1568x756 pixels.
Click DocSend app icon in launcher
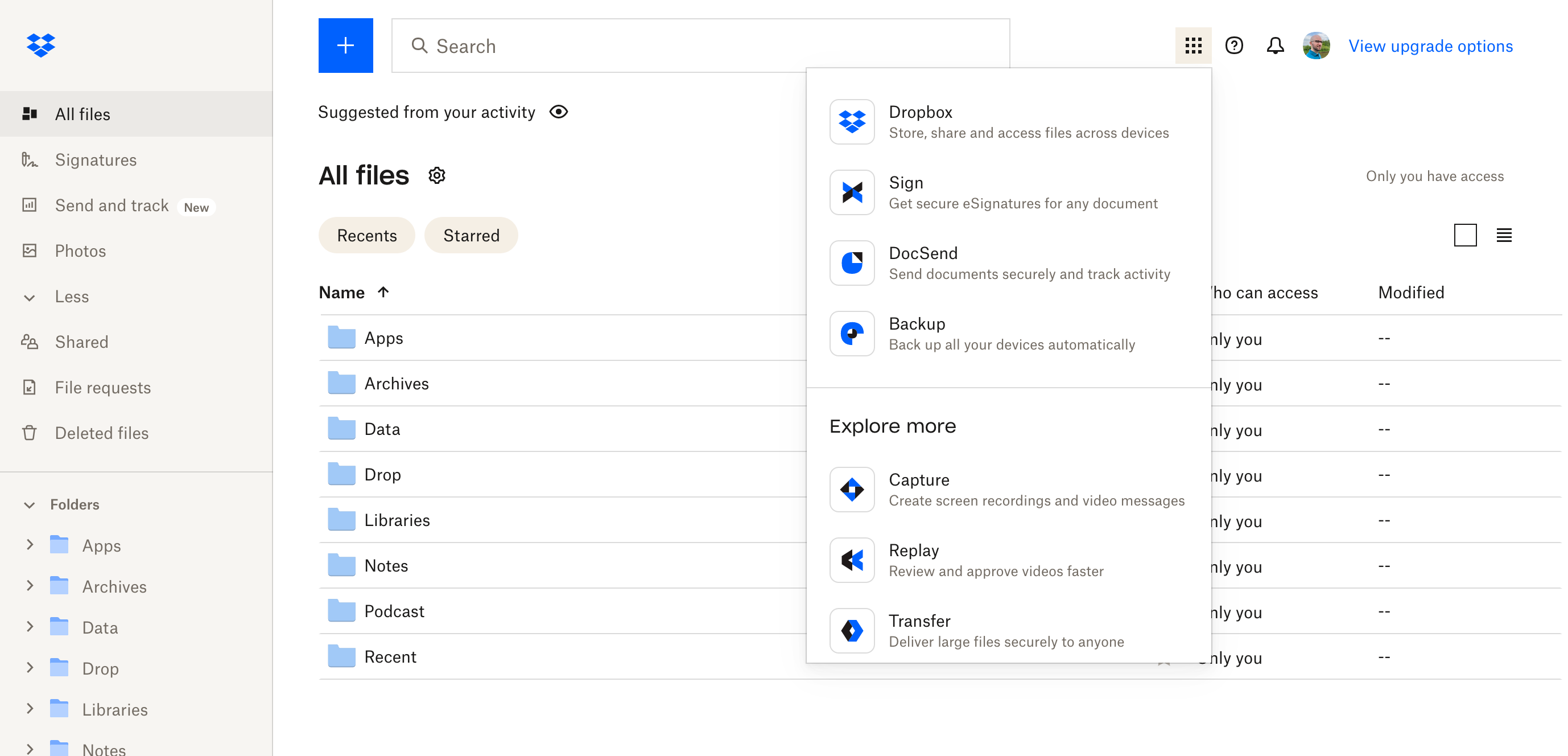pyautogui.click(x=852, y=263)
